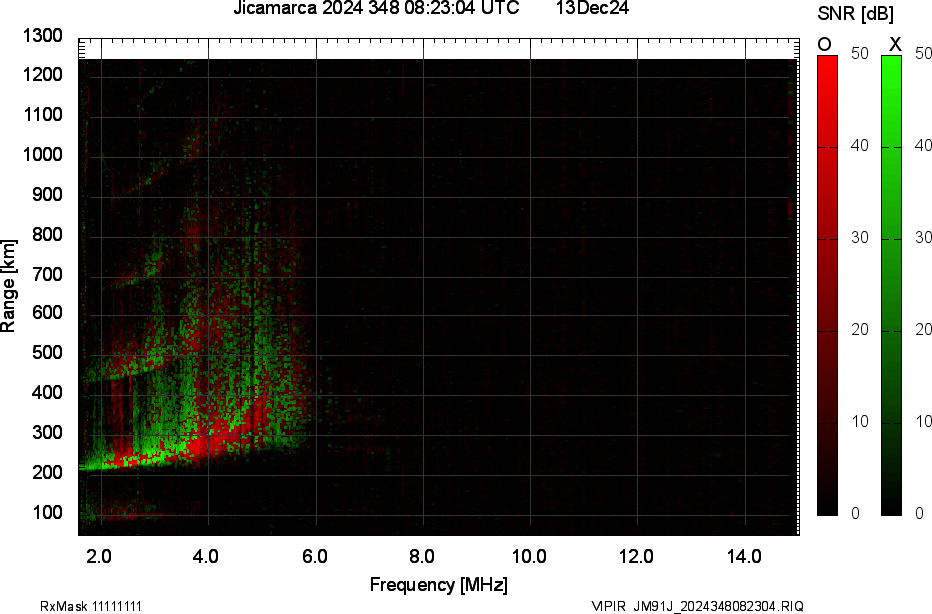932x614 pixels.
Task: Click the 12.0 frequency tick label
Action: pyautogui.click(x=637, y=557)
